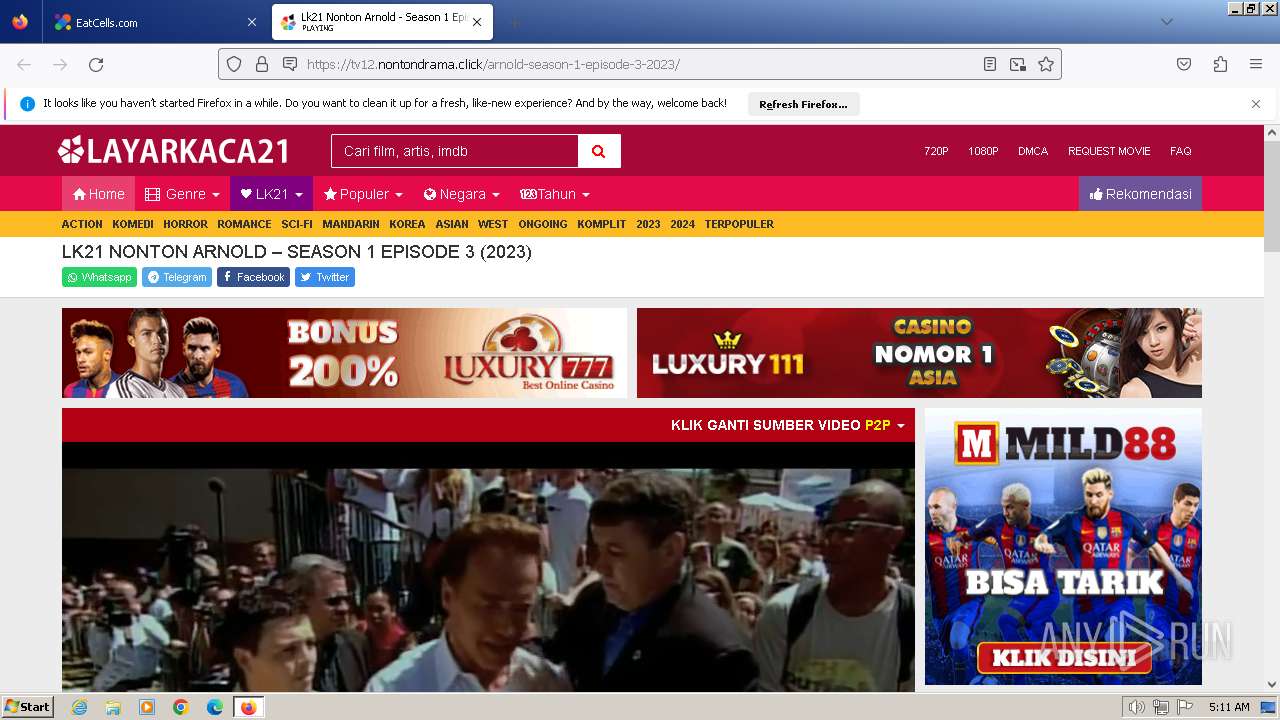
Task: Click the Luxury777 Bonus 200% banner
Action: [344, 353]
